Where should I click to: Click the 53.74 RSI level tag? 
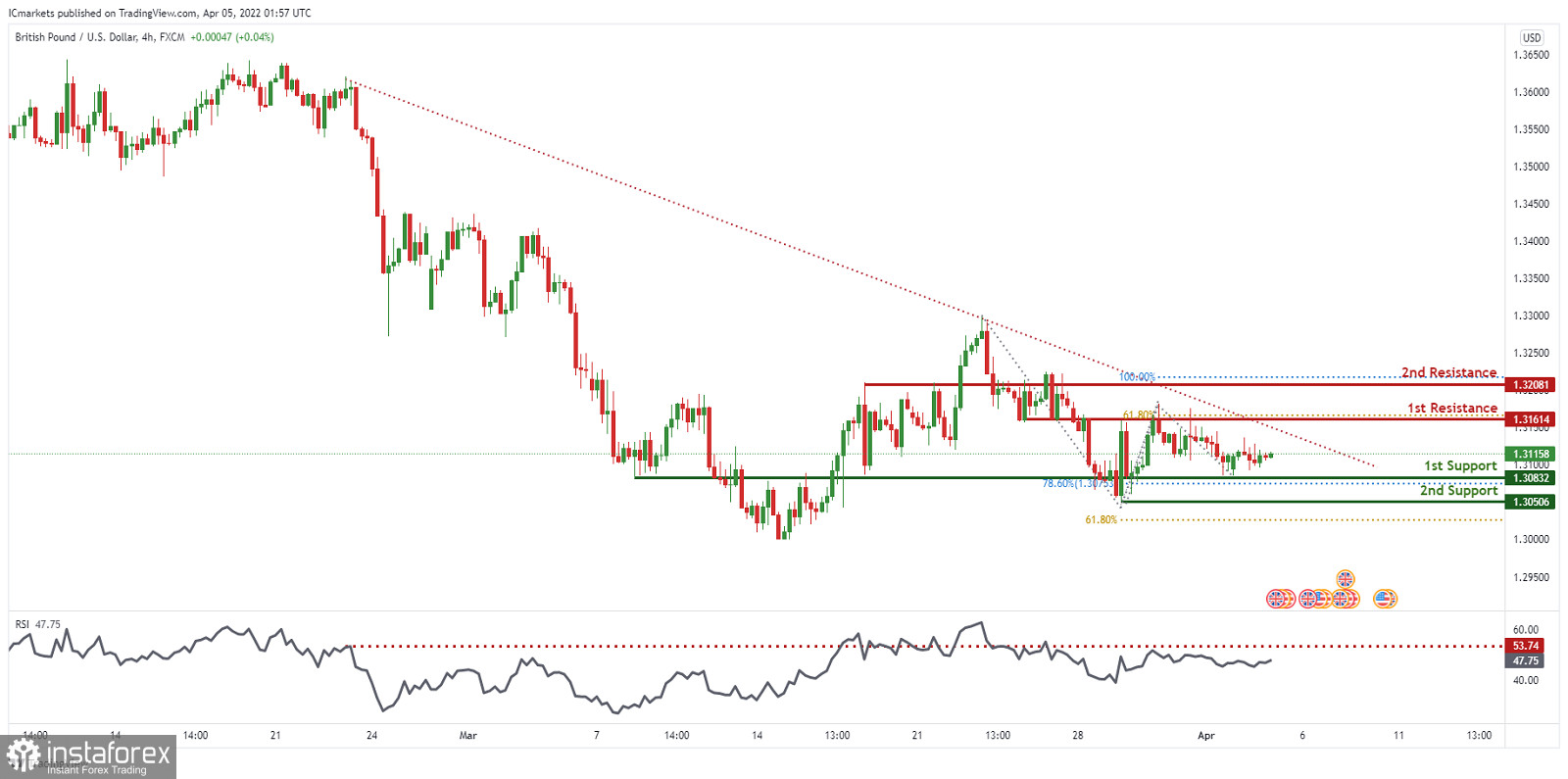1526,646
